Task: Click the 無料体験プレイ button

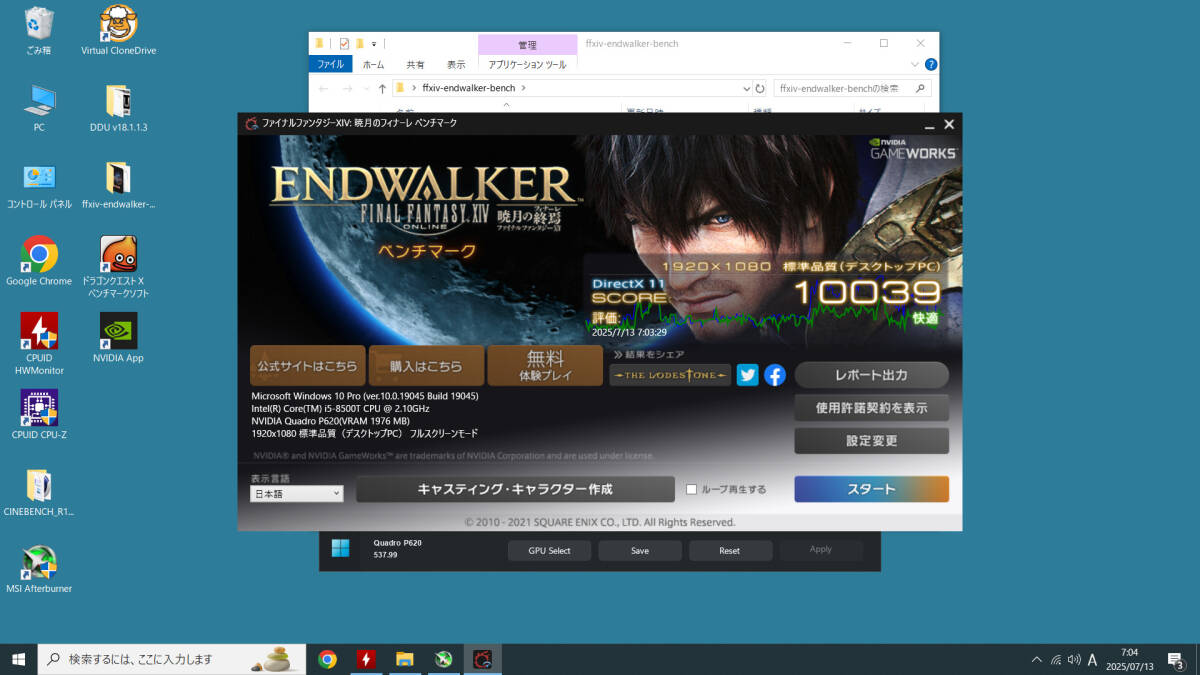Action: [545, 366]
